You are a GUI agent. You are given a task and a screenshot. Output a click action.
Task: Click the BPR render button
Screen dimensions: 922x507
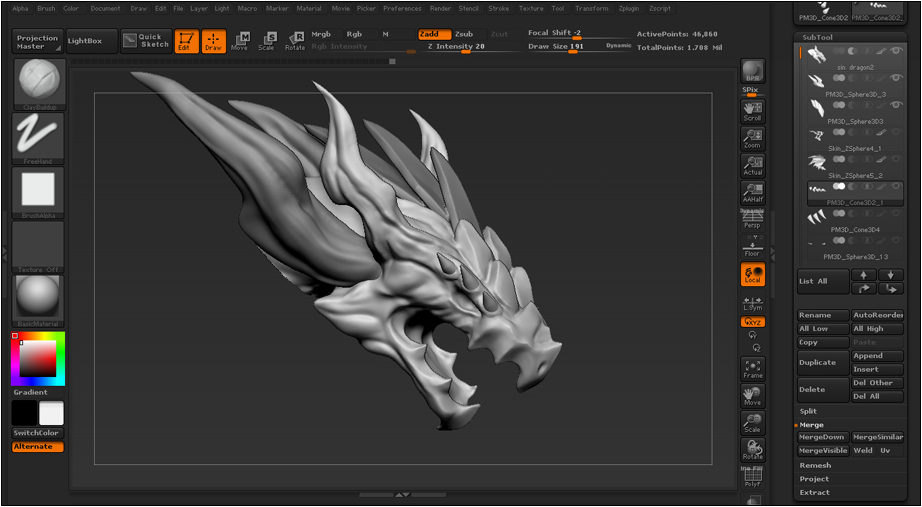(x=753, y=71)
